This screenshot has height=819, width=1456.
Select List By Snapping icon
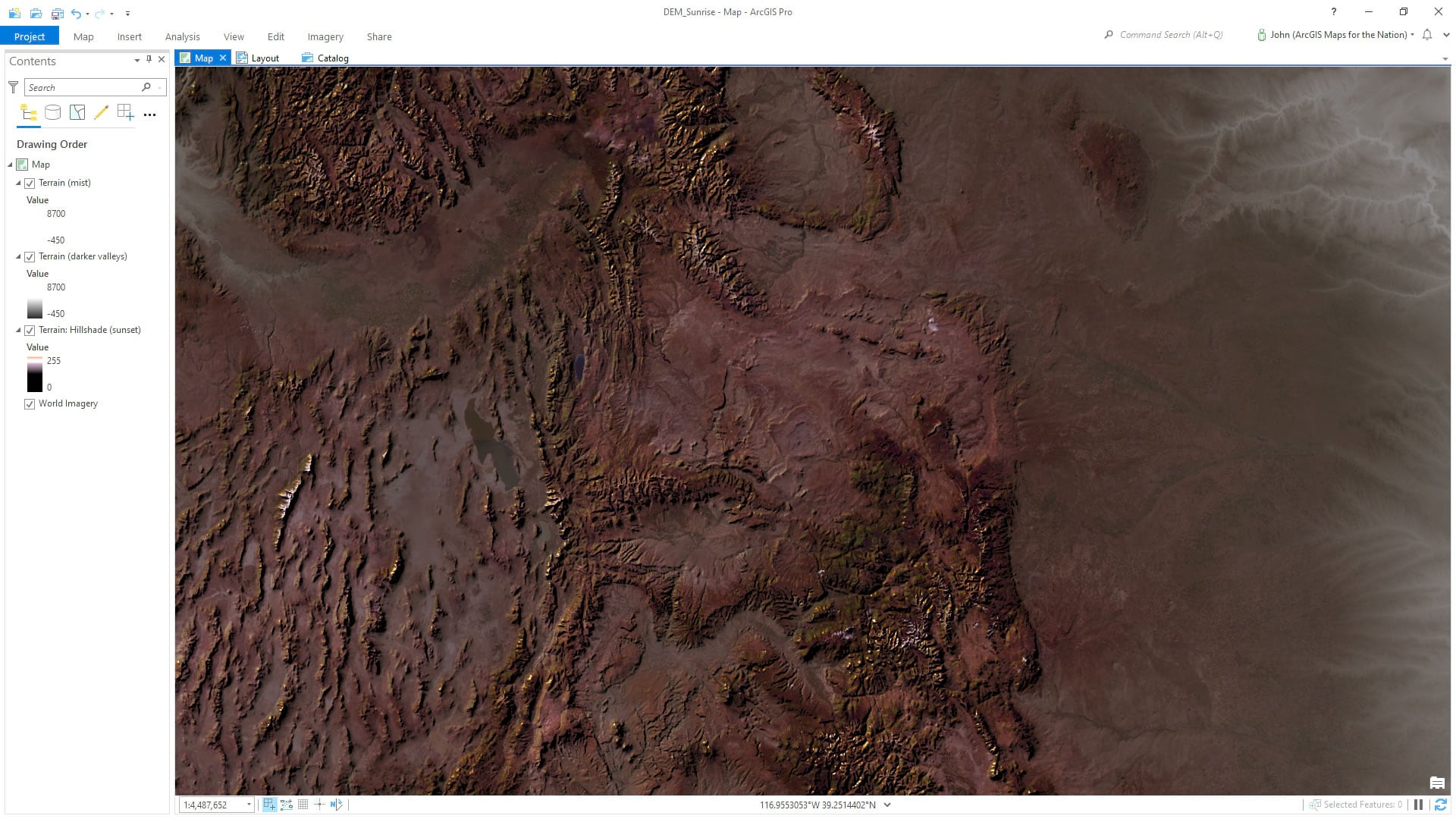click(x=125, y=113)
